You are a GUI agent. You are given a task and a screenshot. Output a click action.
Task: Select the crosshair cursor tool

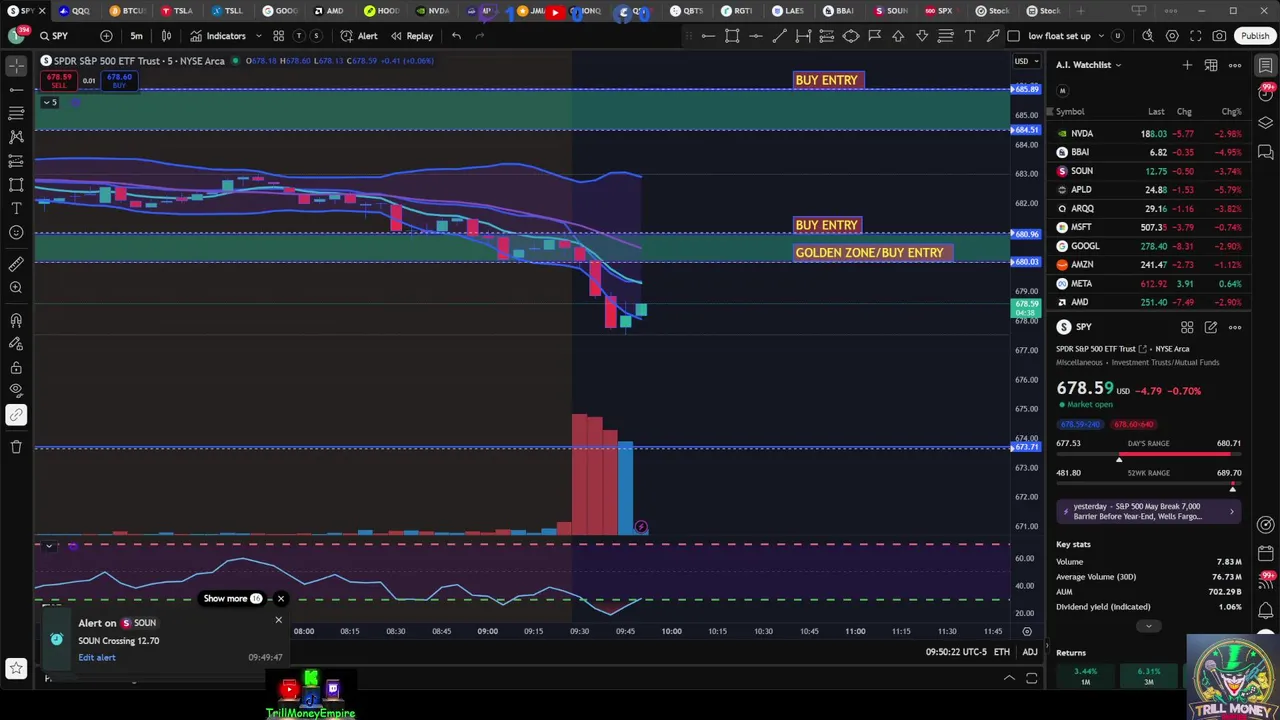[x=16, y=66]
